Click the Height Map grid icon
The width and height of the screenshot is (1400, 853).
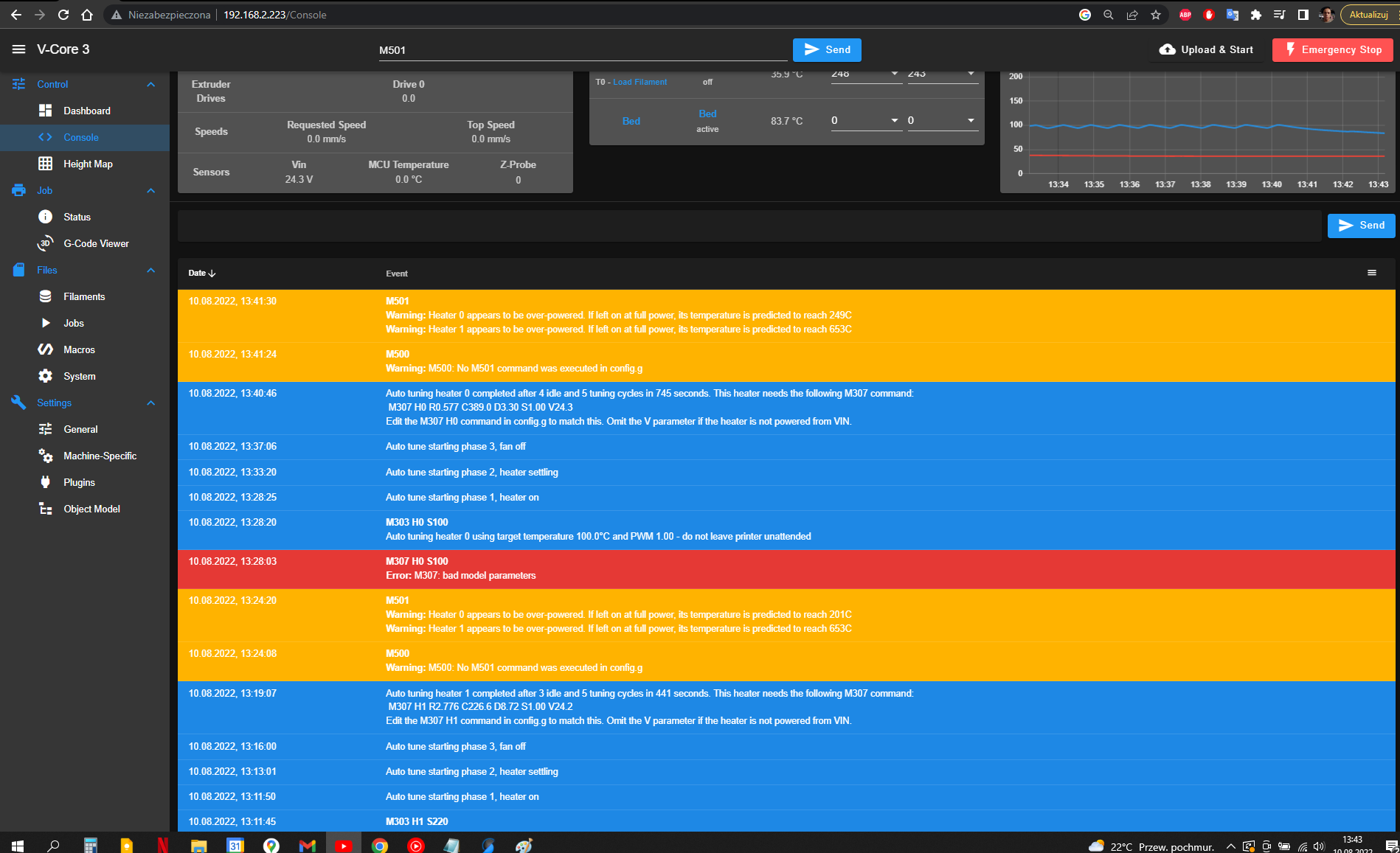click(x=45, y=164)
